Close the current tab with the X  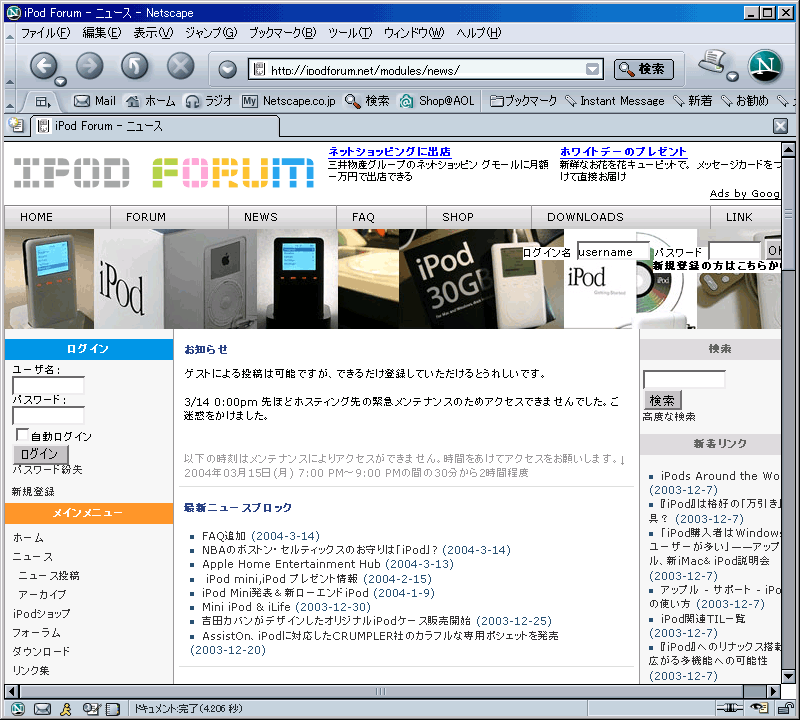780,126
